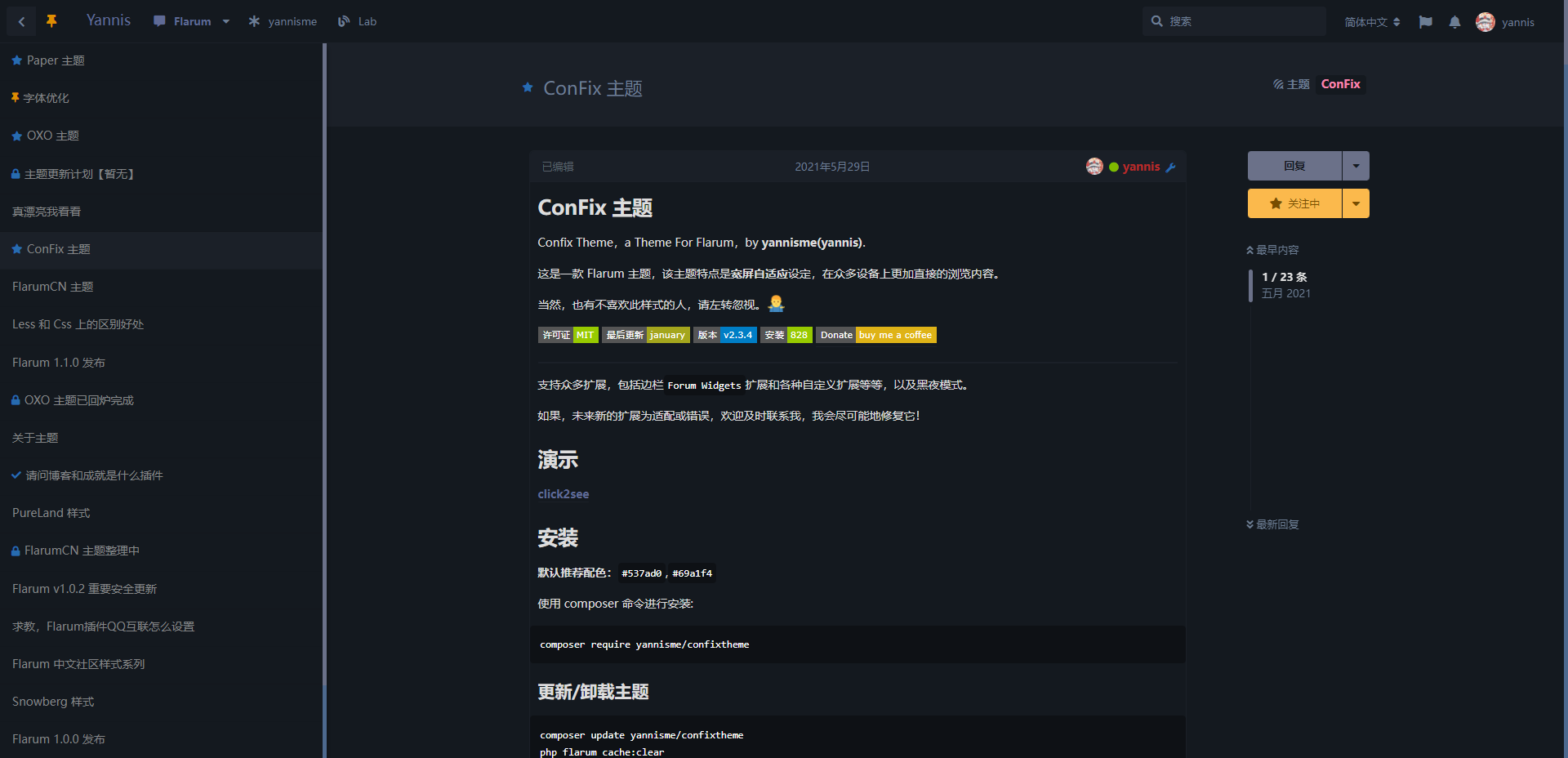Screen dimensions: 1568x758
Task: Click the yannis avatar in header
Action: [1486, 22]
